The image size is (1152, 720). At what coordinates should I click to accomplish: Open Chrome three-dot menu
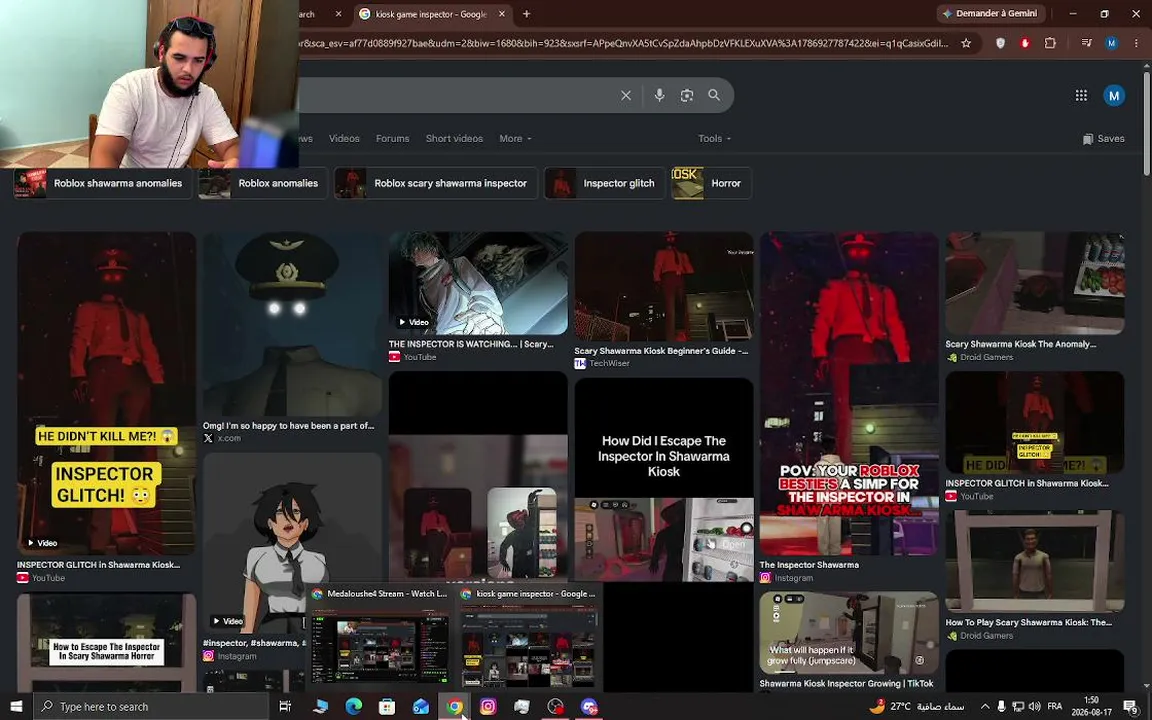(1137, 43)
